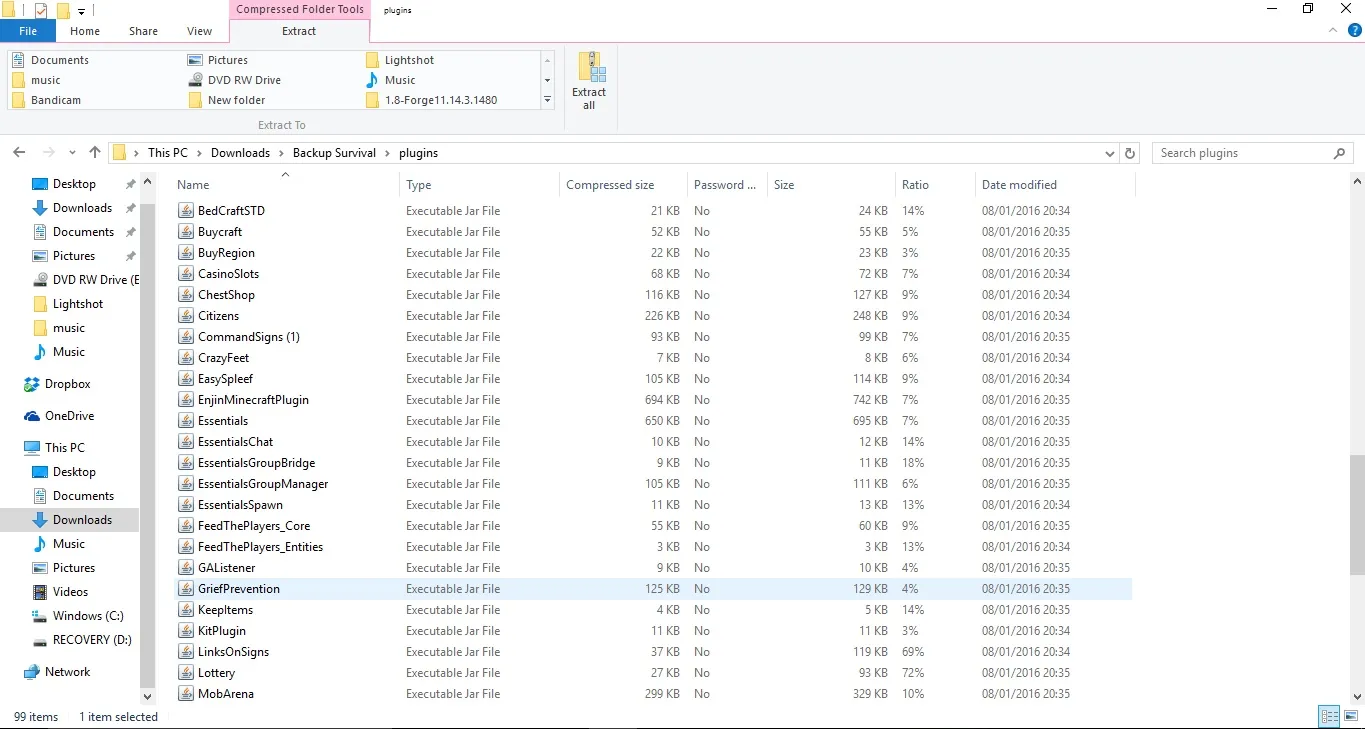Expand the Extract To destinations list
Screen dimensions: 1365x729
547,101
